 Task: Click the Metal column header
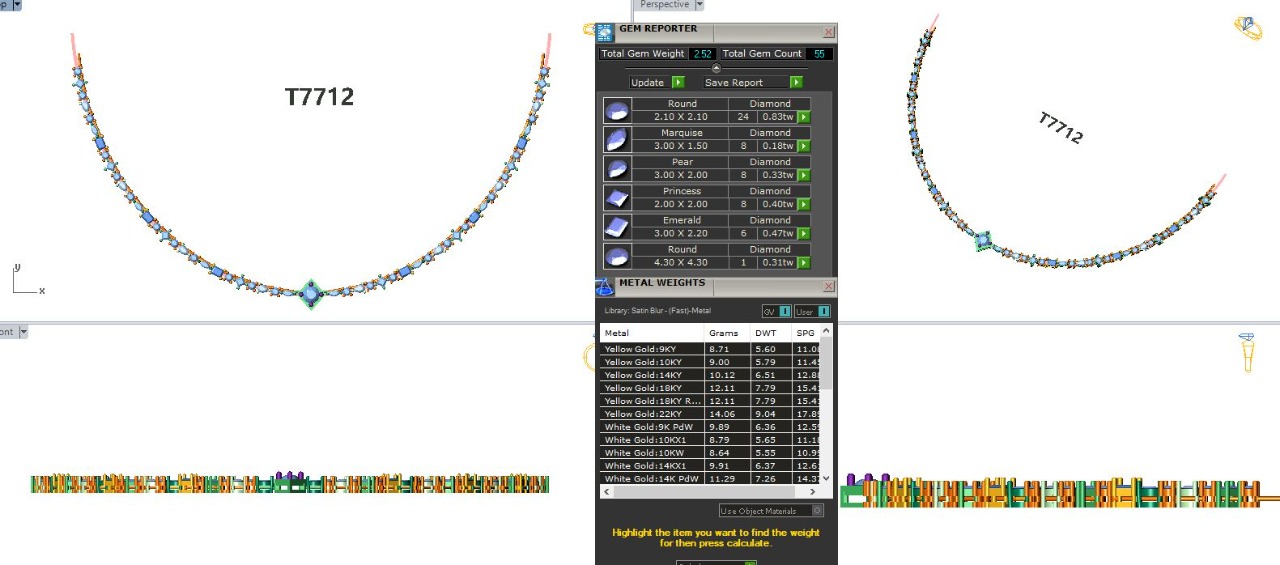(652, 333)
